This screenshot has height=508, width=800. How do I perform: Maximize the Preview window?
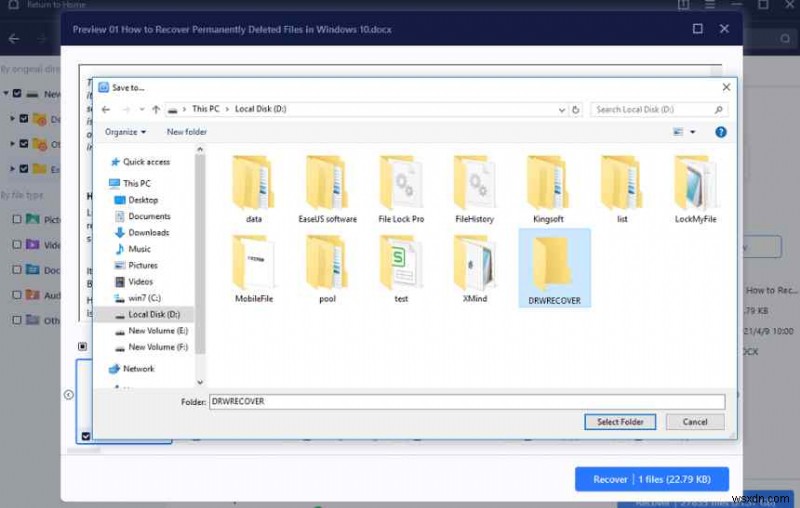pyautogui.click(x=697, y=29)
